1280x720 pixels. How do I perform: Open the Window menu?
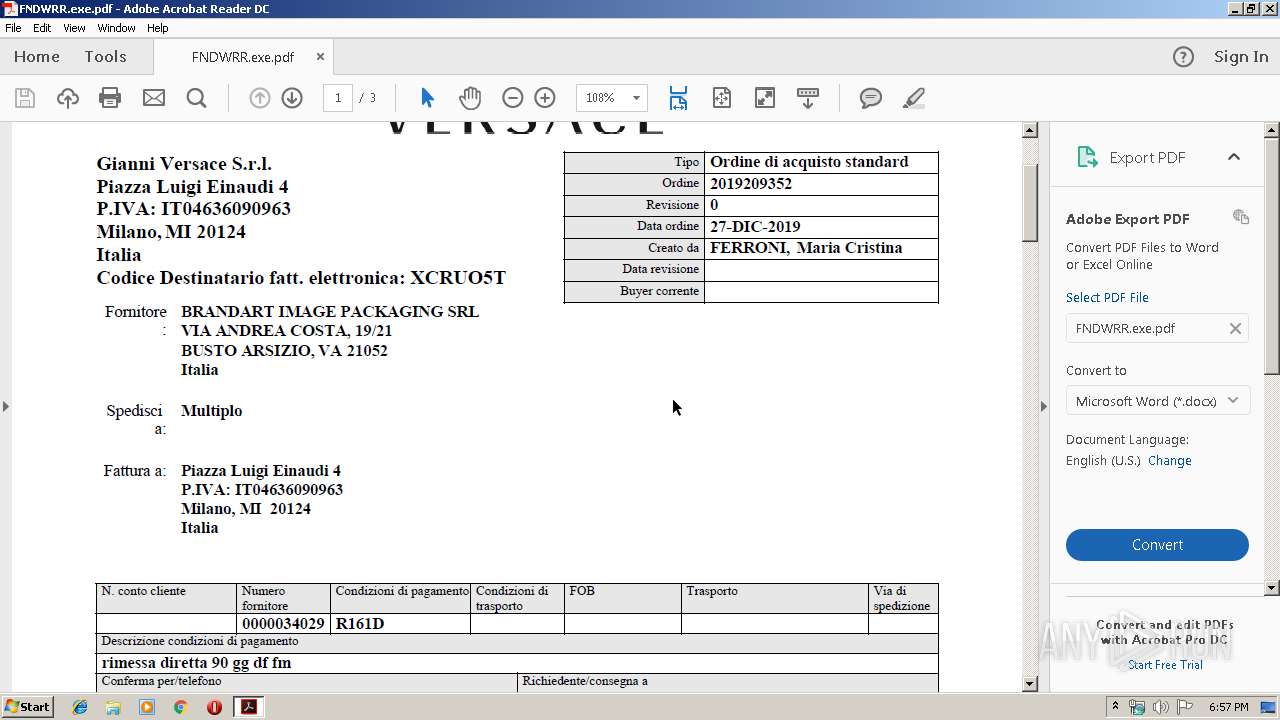[116, 28]
